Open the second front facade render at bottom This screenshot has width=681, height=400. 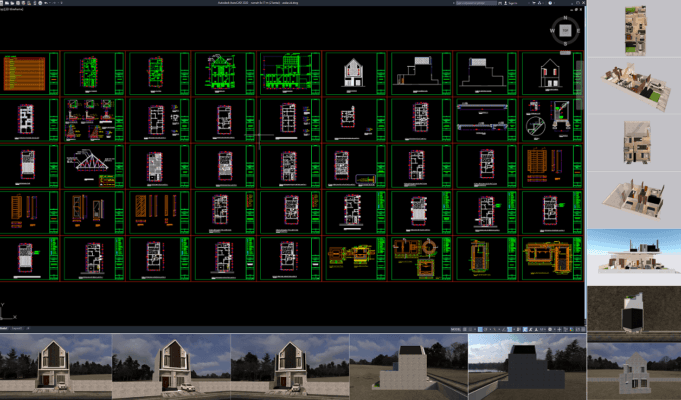tap(171, 367)
